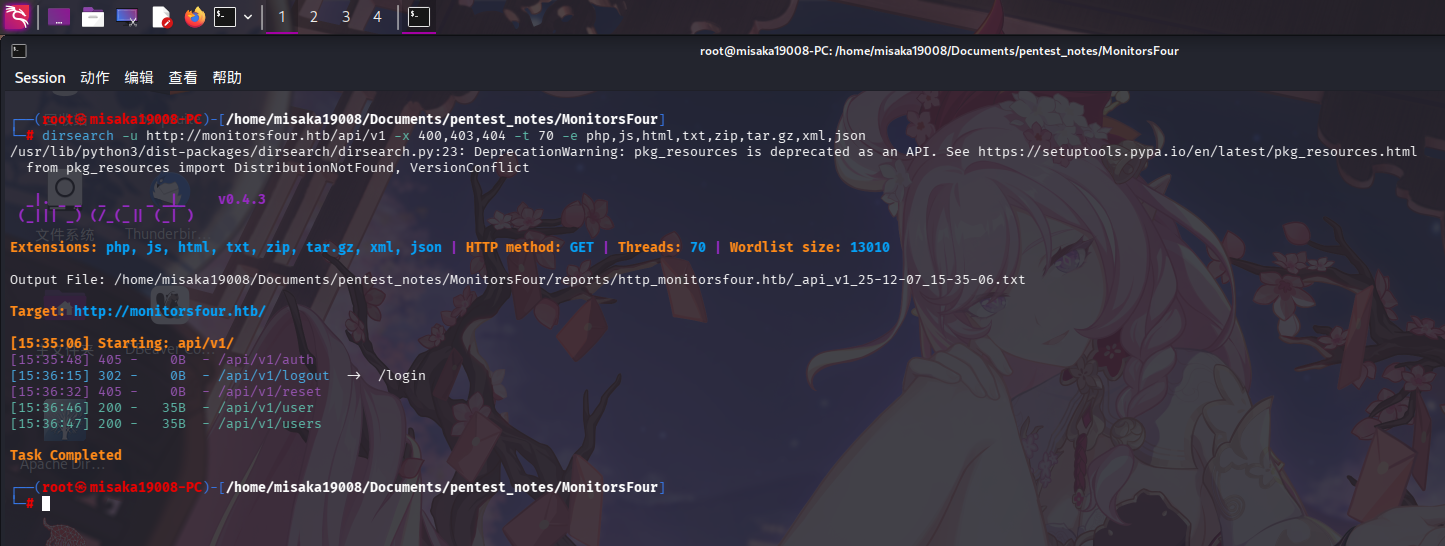
Task: Open the Session menu
Action: point(40,78)
